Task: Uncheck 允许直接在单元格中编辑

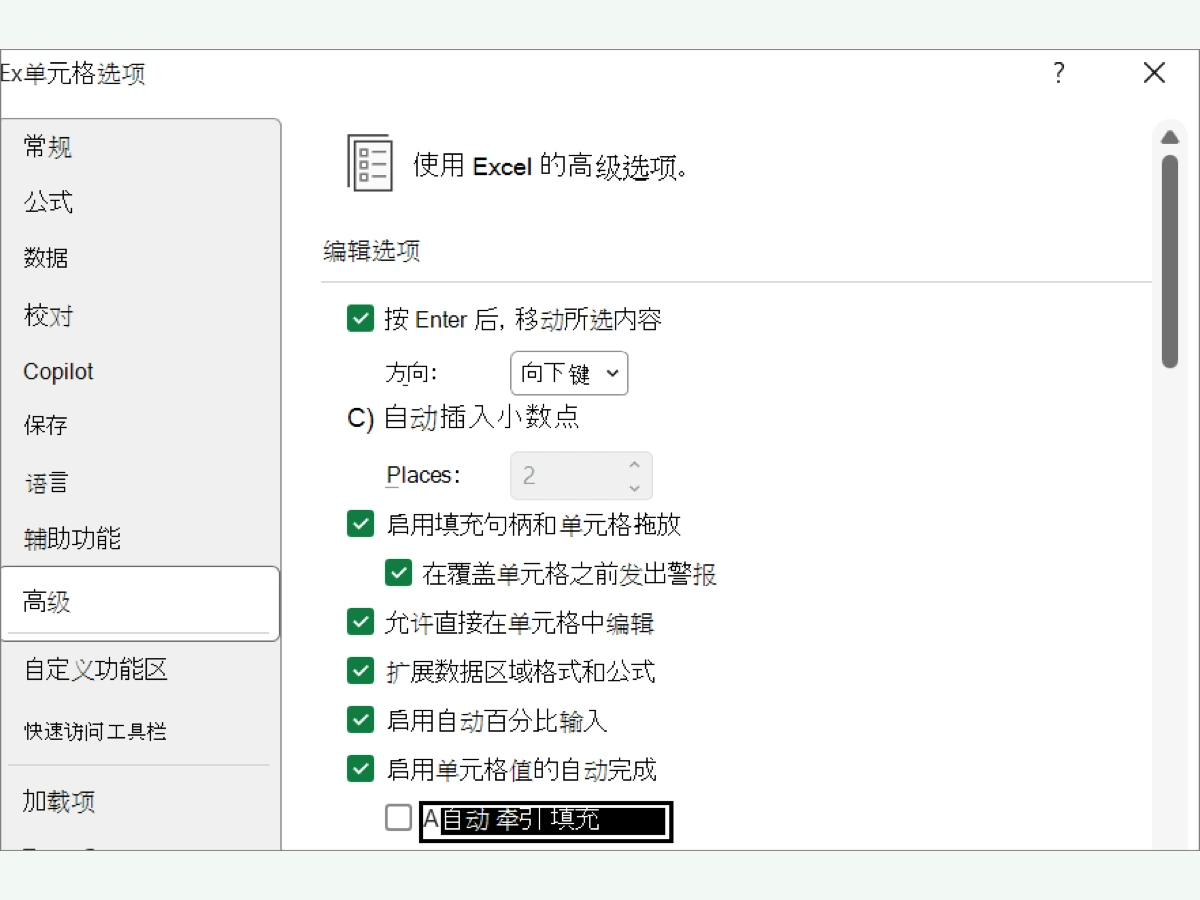Action: click(x=360, y=622)
